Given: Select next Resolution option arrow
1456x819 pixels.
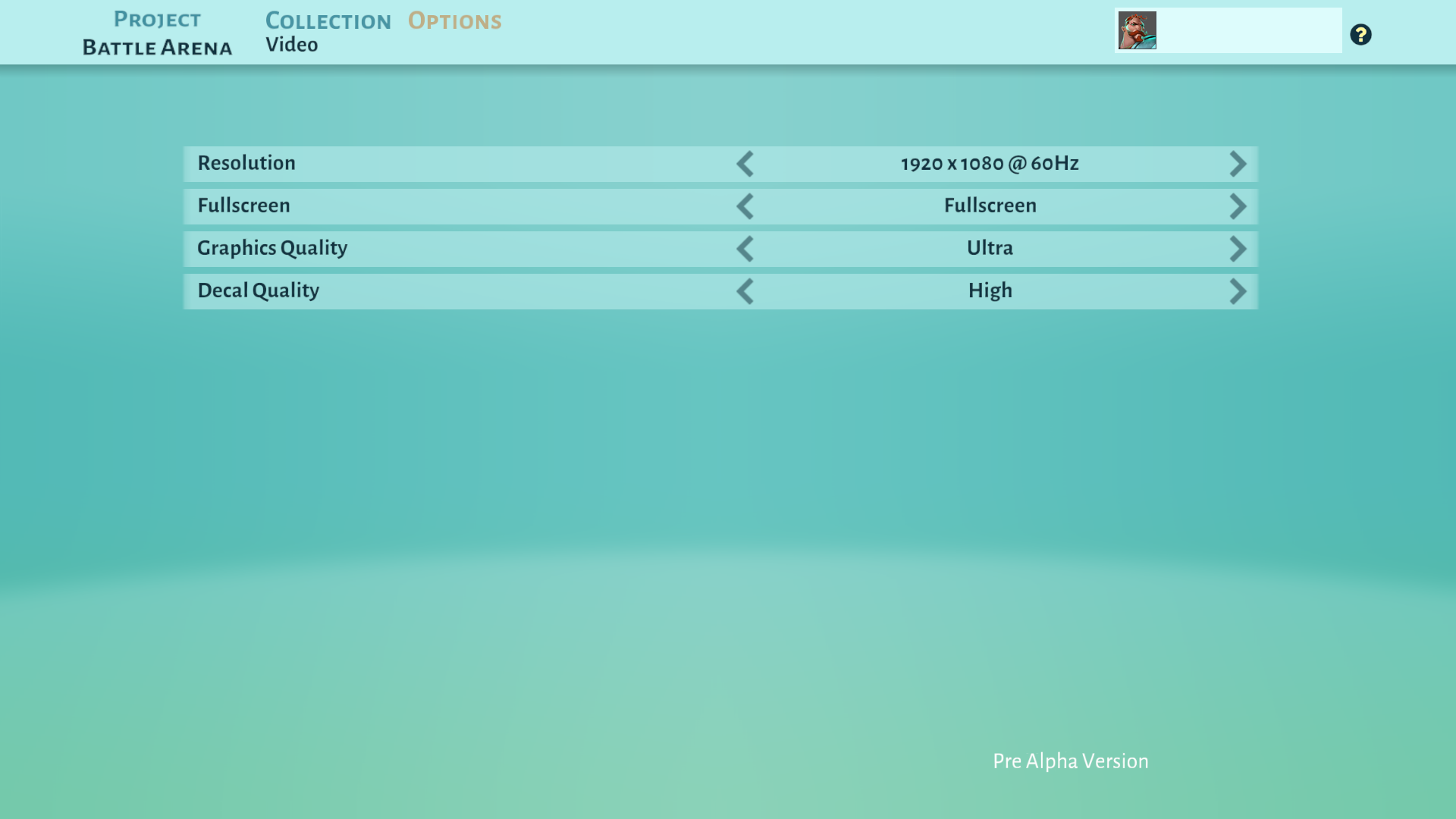Looking at the screenshot, I should (1238, 164).
